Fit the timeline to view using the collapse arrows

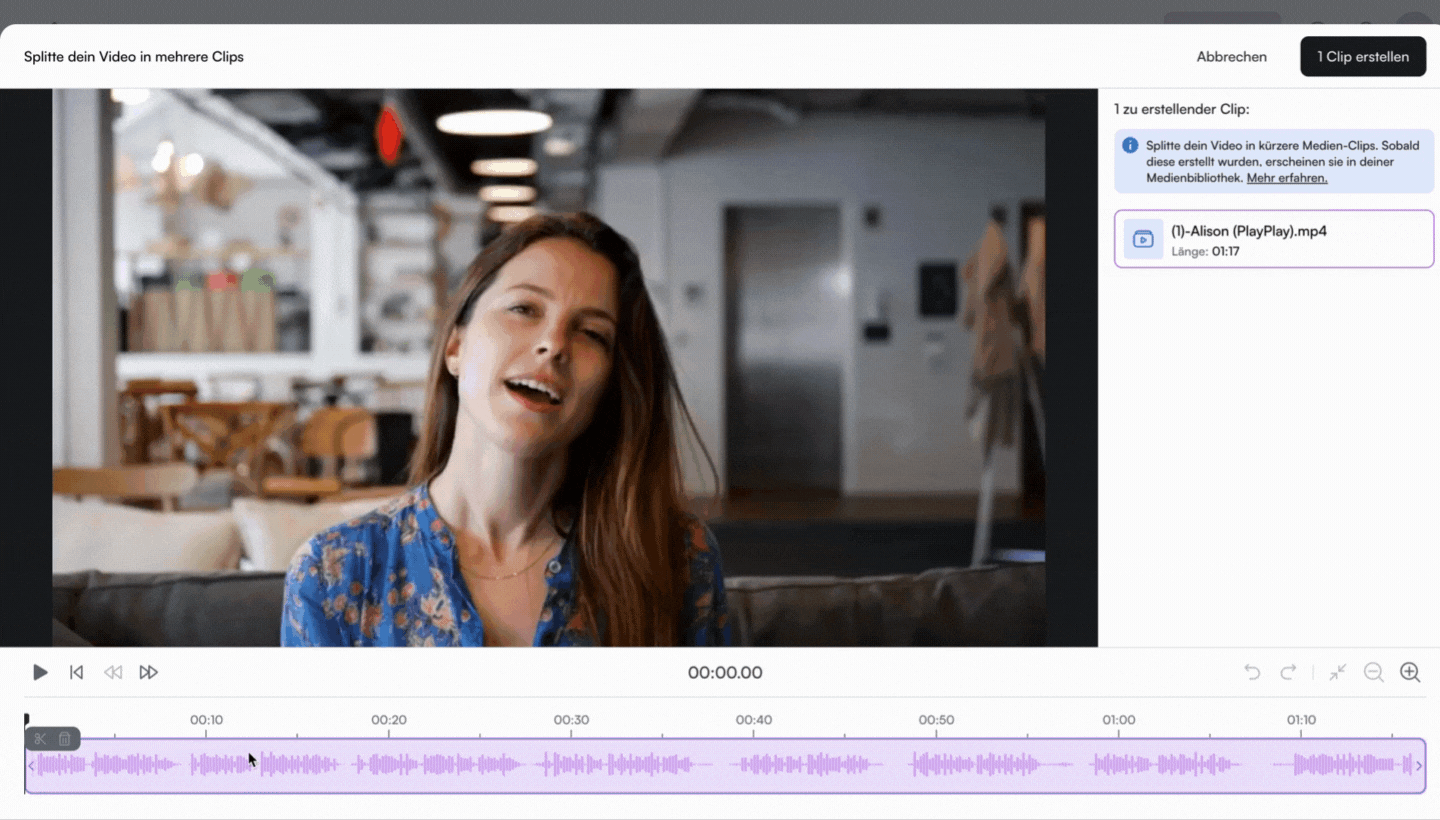pos(1338,672)
